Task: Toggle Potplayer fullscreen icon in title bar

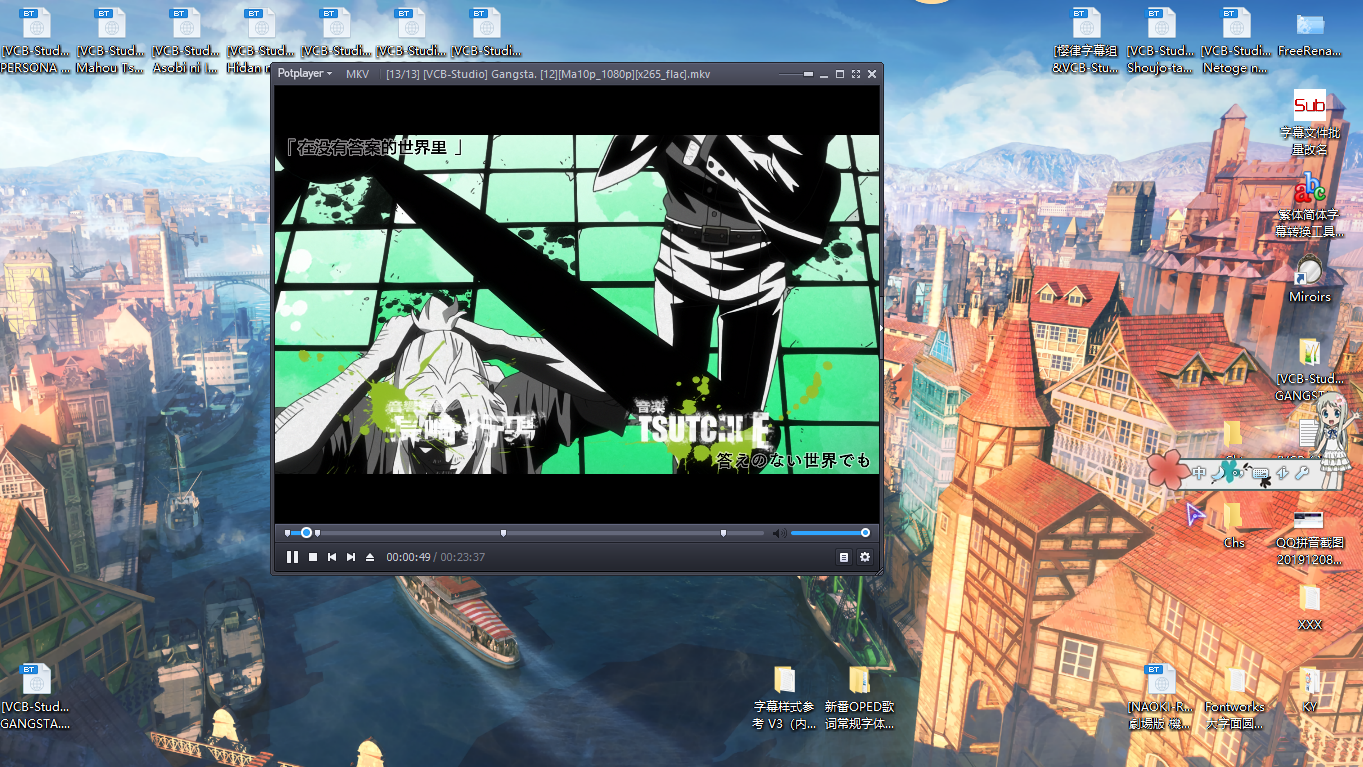Action: pyautogui.click(x=856, y=74)
